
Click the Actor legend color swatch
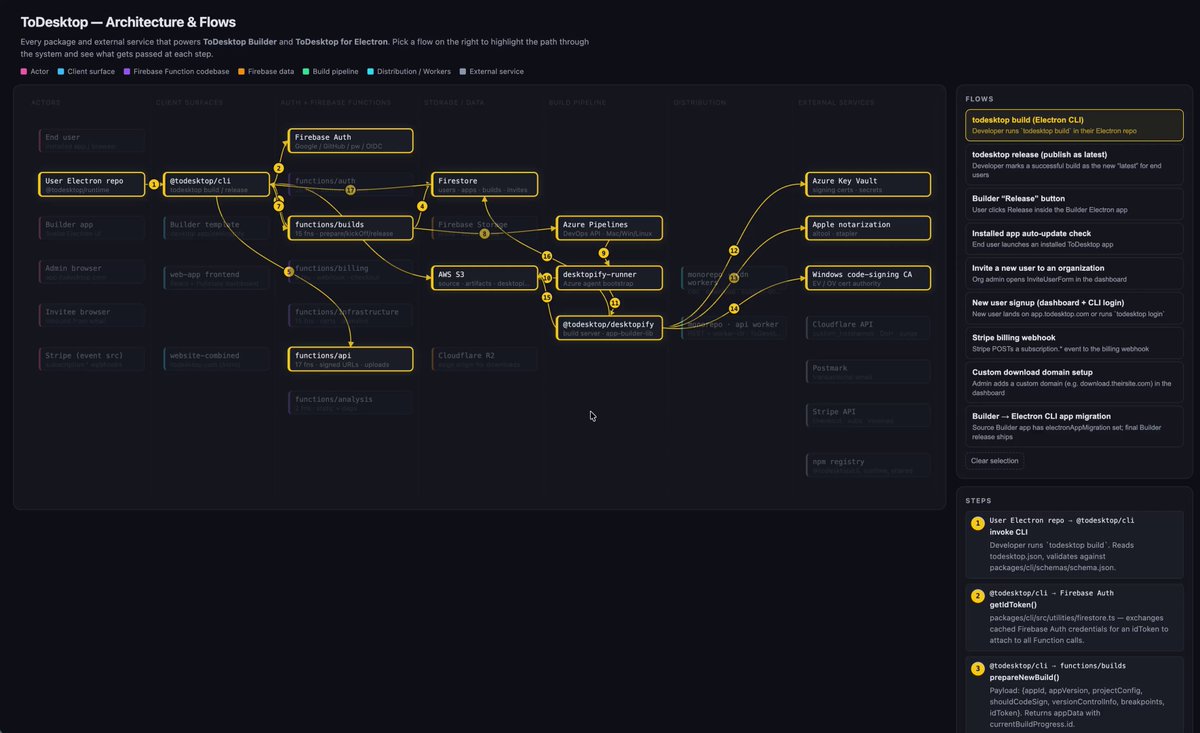24,72
